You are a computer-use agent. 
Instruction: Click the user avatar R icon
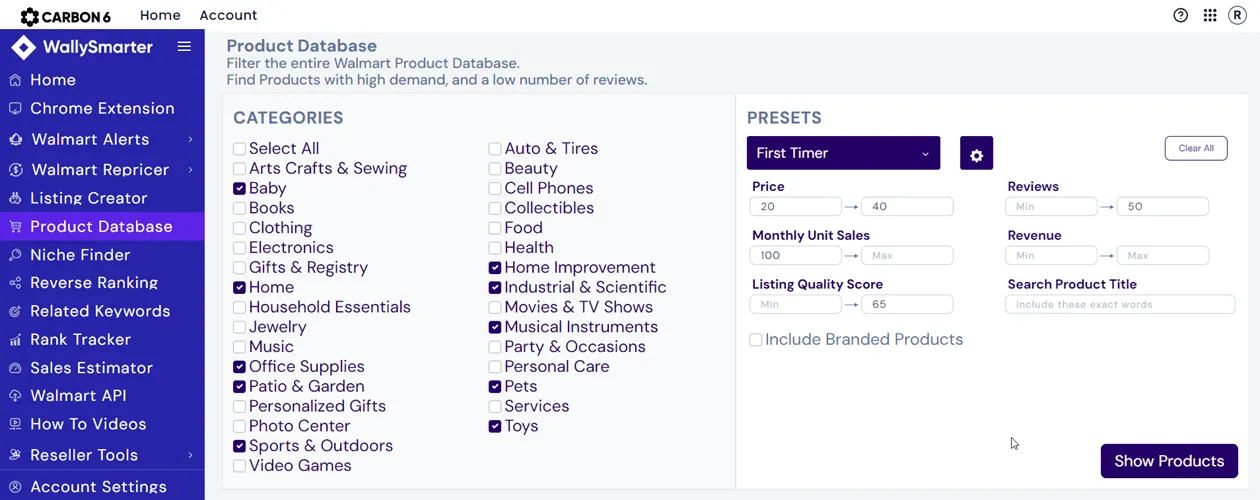[1238, 15]
